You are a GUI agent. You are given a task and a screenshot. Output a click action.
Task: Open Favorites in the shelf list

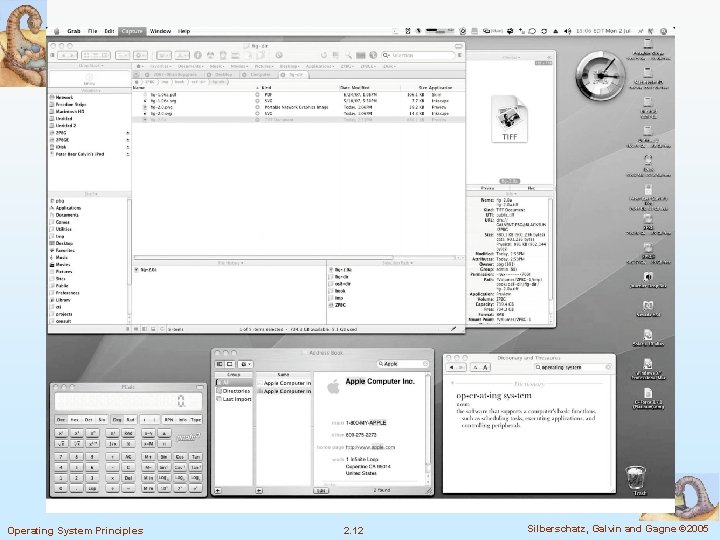(x=65, y=251)
